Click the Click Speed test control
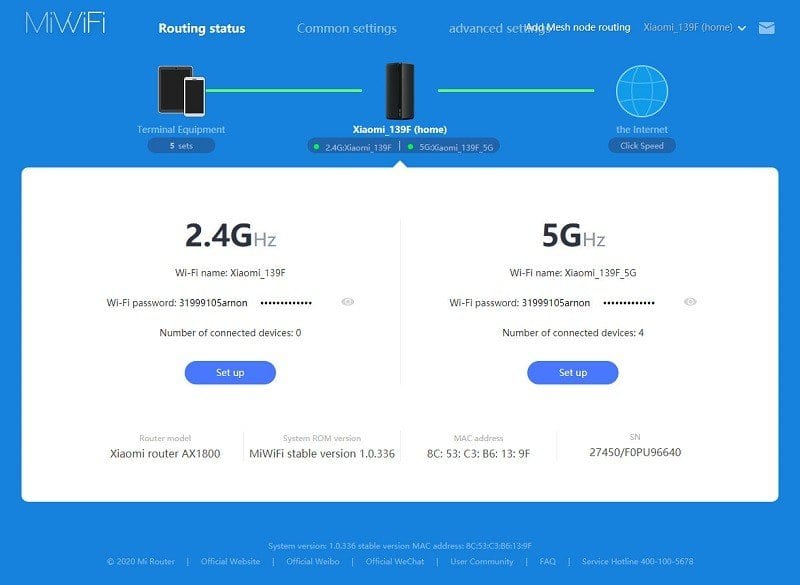 tap(641, 144)
